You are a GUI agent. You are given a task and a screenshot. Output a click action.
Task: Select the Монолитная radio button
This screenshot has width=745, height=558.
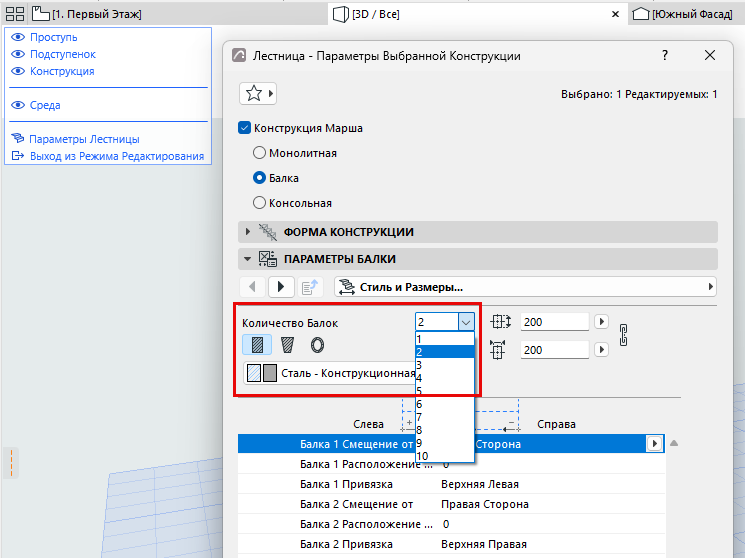coord(259,153)
